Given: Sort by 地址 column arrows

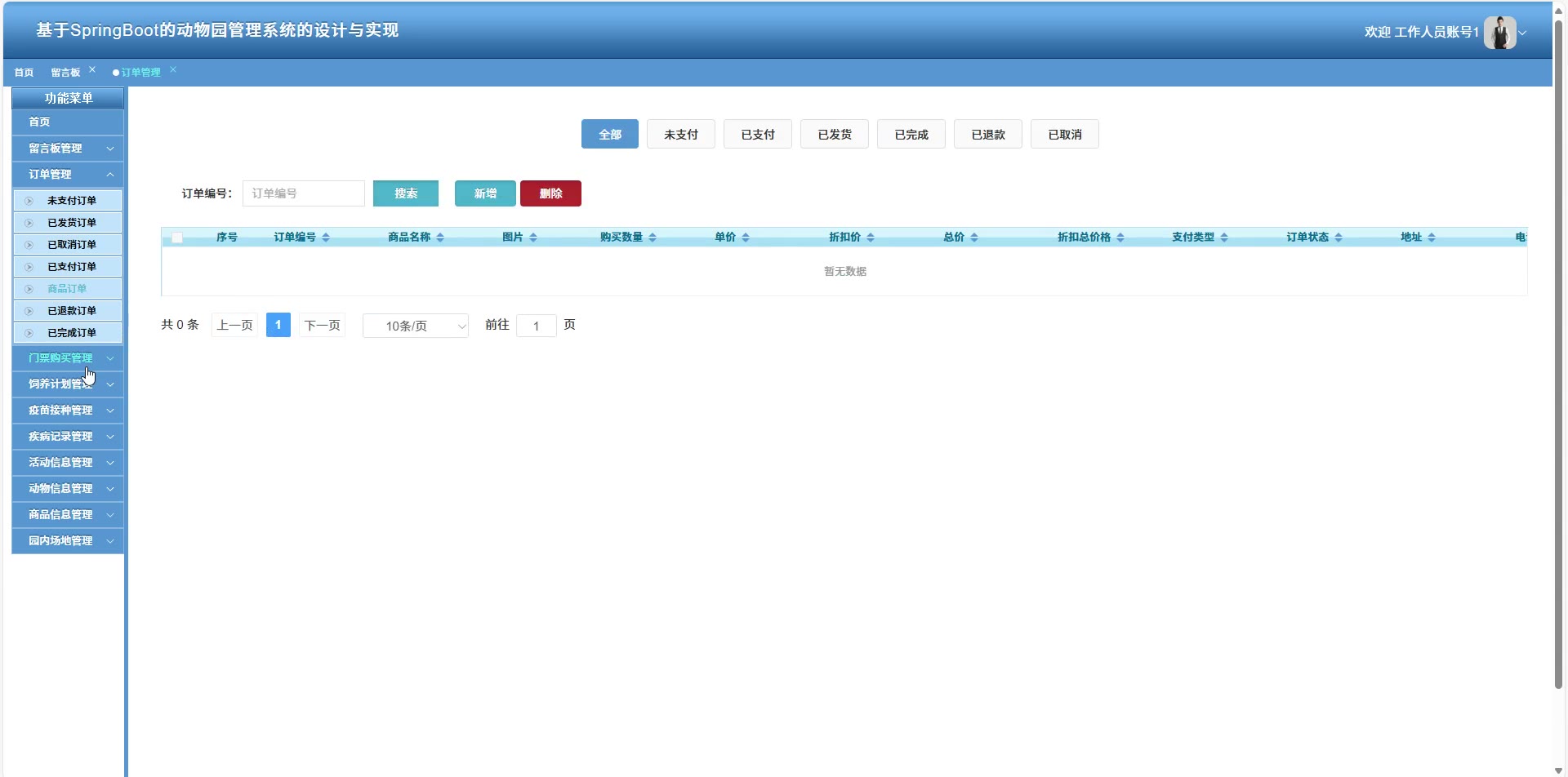Looking at the screenshot, I should click(1432, 238).
